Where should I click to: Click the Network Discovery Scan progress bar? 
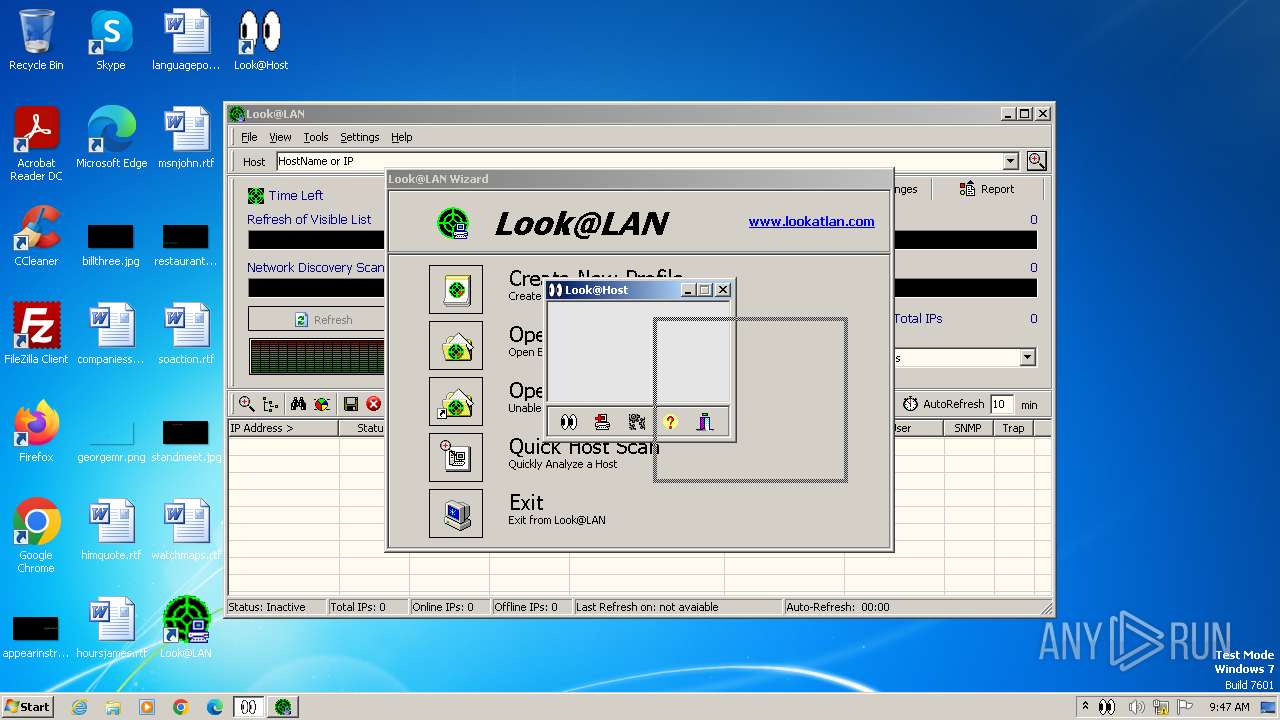click(316, 288)
